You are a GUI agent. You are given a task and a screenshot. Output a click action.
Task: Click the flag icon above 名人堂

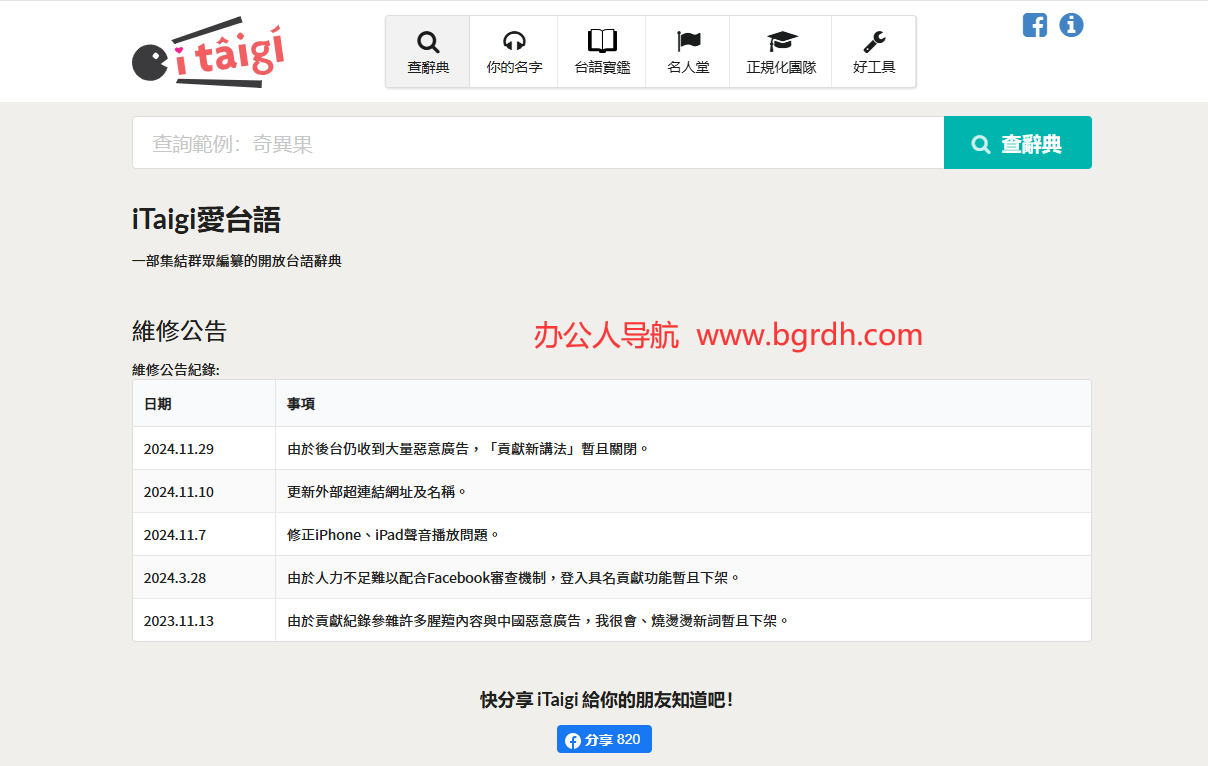tap(687, 38)
